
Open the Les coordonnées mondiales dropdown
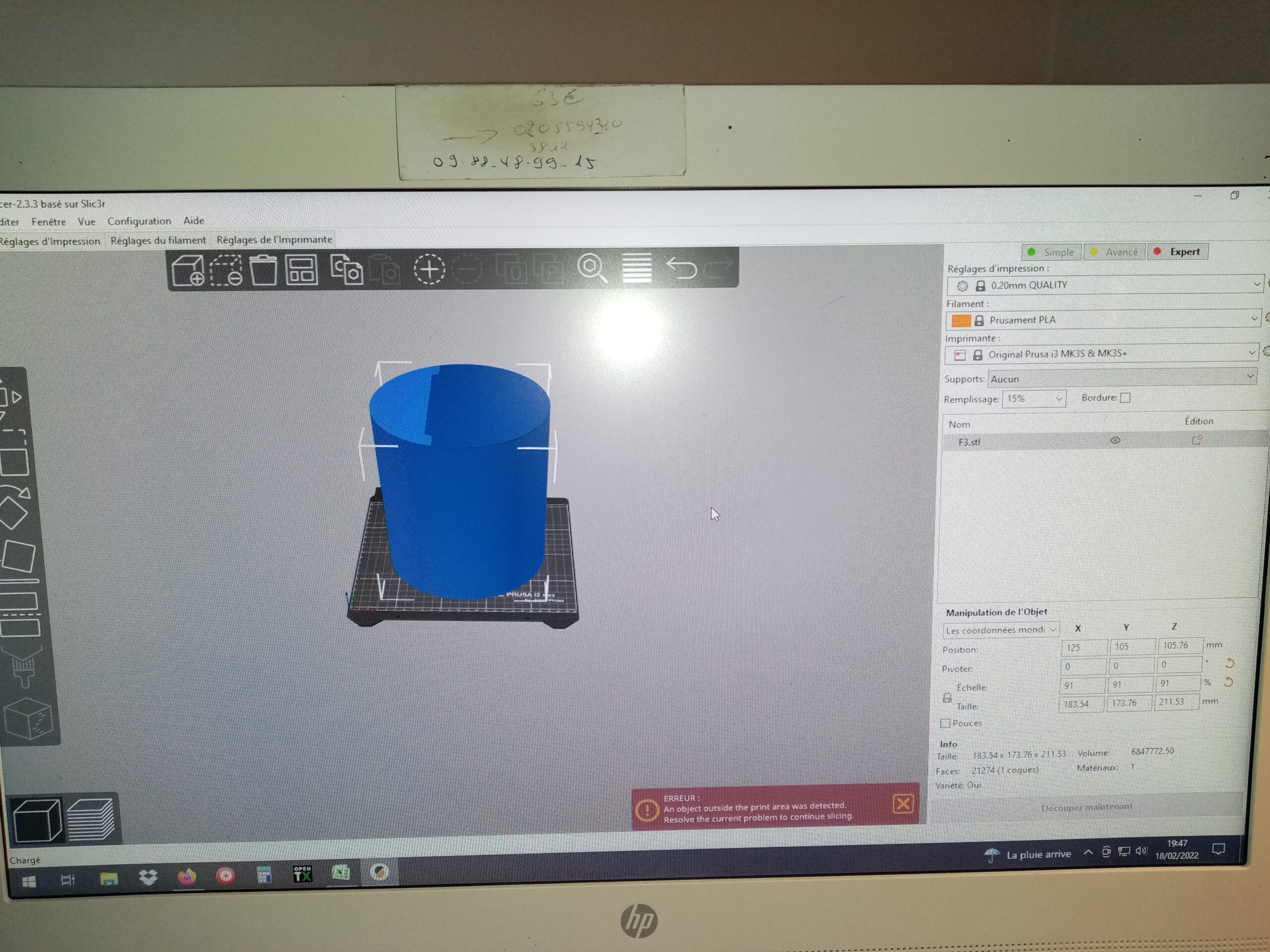click(x=1001, y=630)
